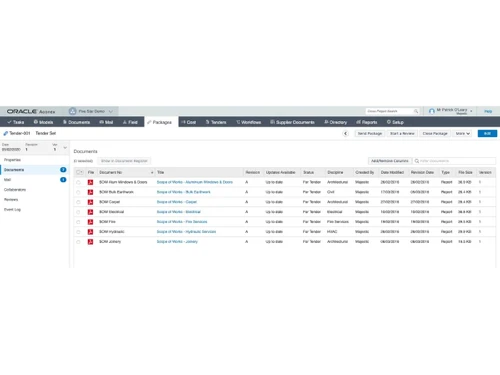Open PDF icon for BOM Hydraulic row
Screen dimensions: 500x375
[x=90, y=232]
